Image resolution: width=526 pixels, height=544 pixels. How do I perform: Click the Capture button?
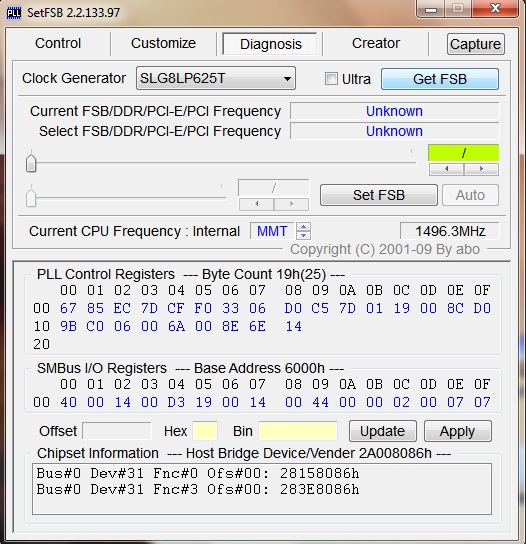[x=475, y=44]
